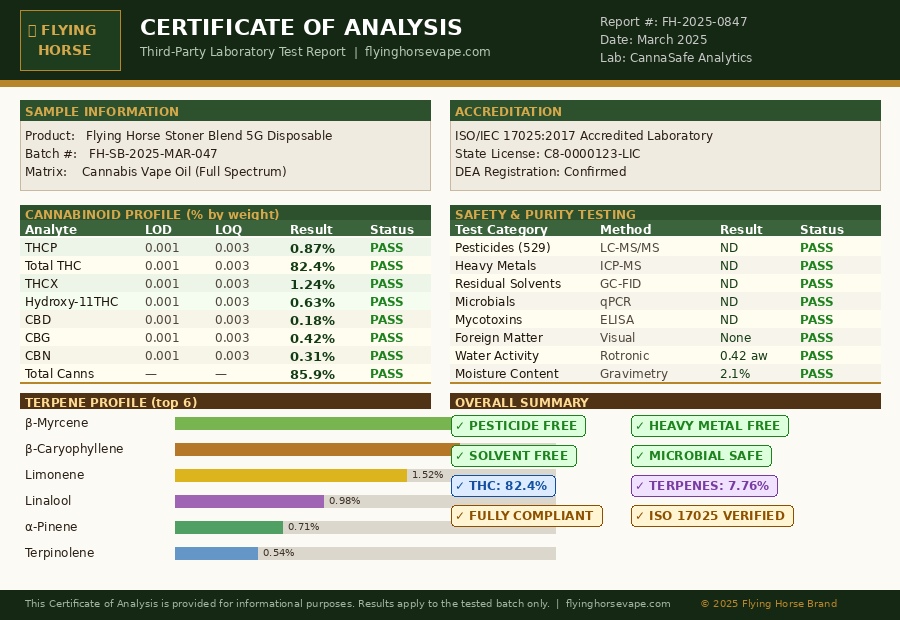Open flyinghorsevape.com link in footer
The image size is (900, 620).
[617, 604]
